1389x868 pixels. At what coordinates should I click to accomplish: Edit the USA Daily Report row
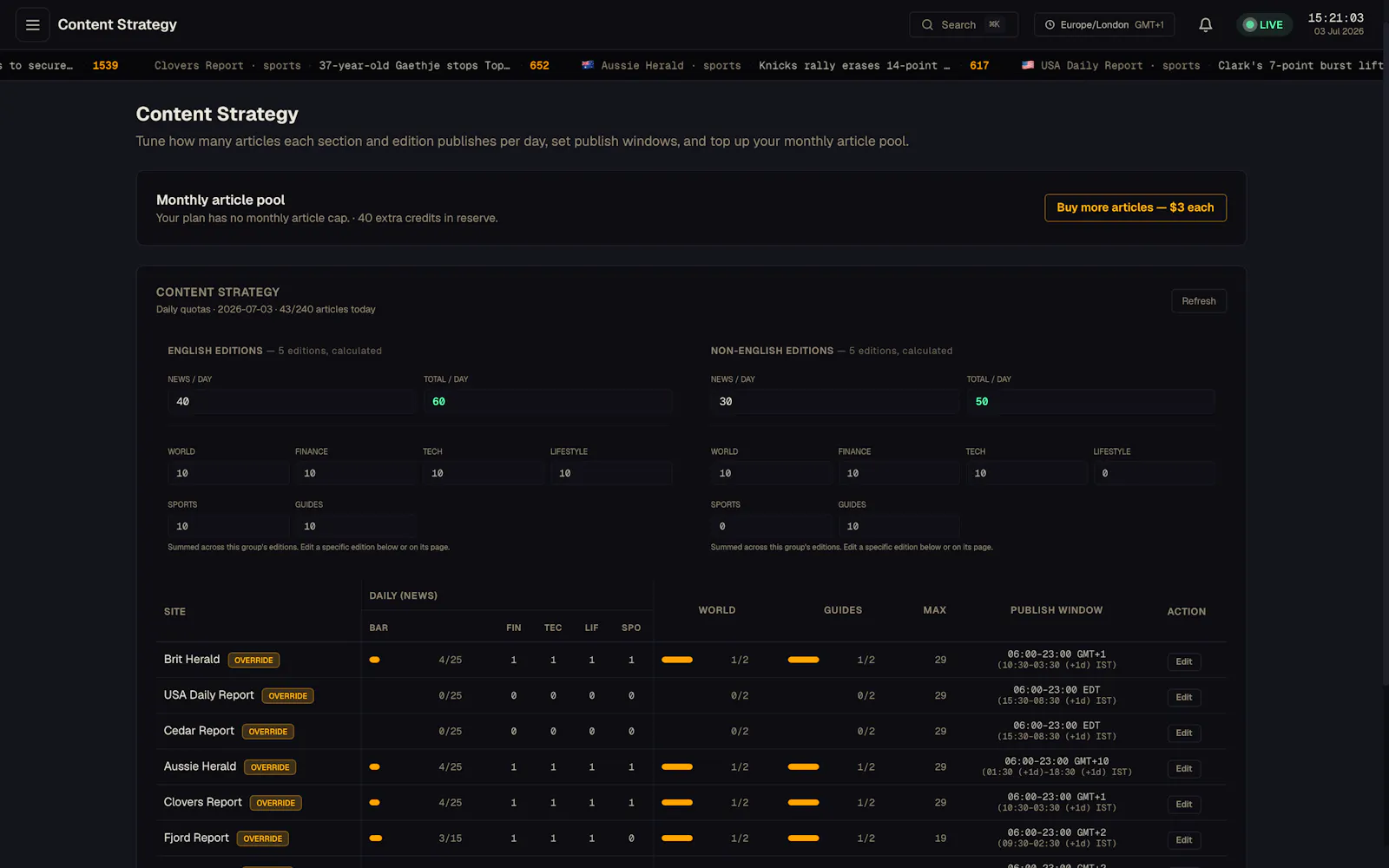pyautogui.click(x=1184, y=697)
